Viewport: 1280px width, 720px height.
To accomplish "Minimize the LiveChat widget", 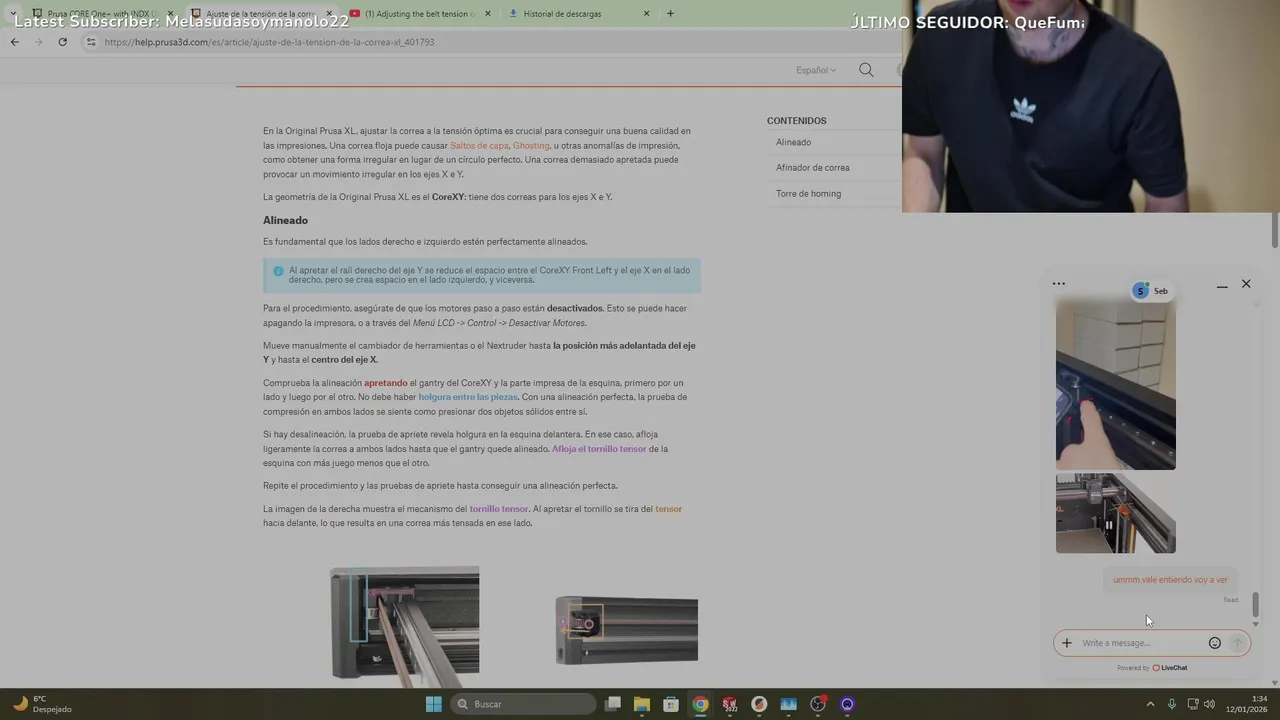I will pos(1222,286).
